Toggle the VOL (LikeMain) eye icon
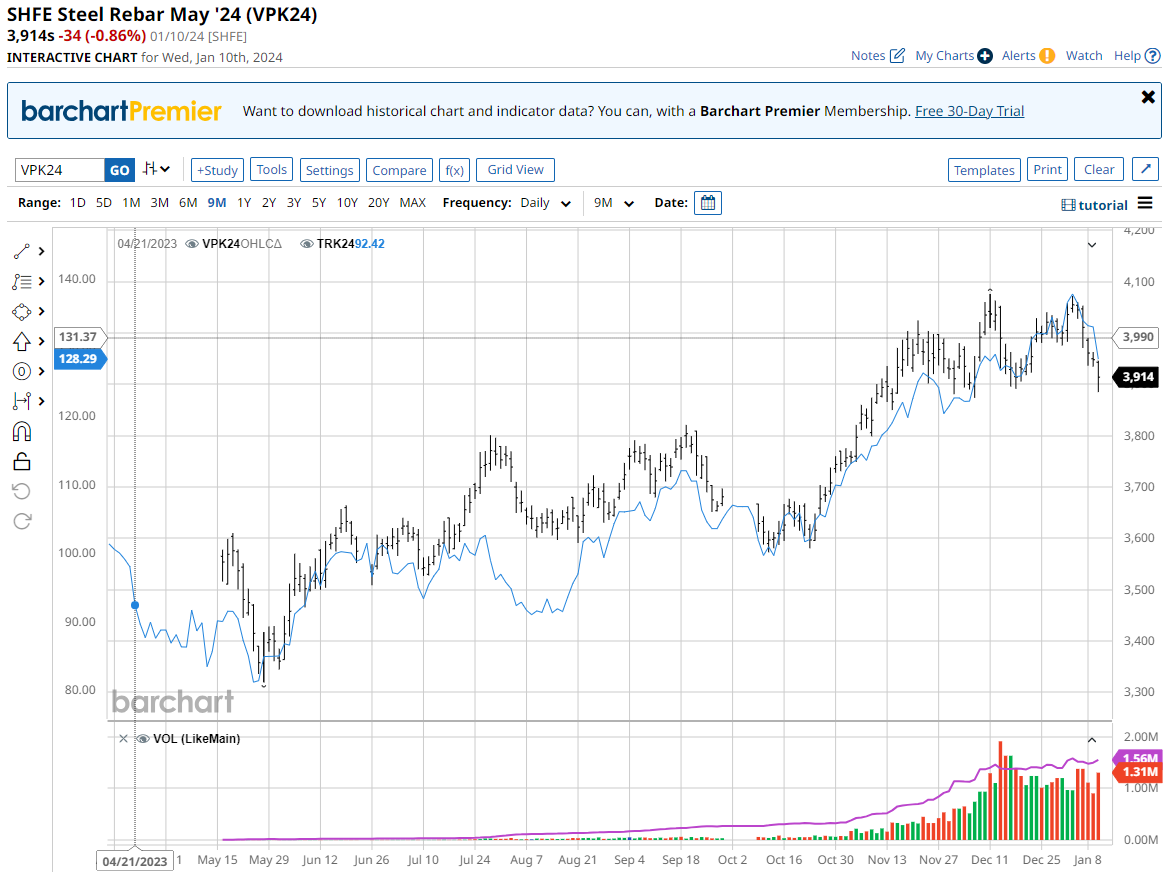 pyautogui.click(x=143, y=739)
